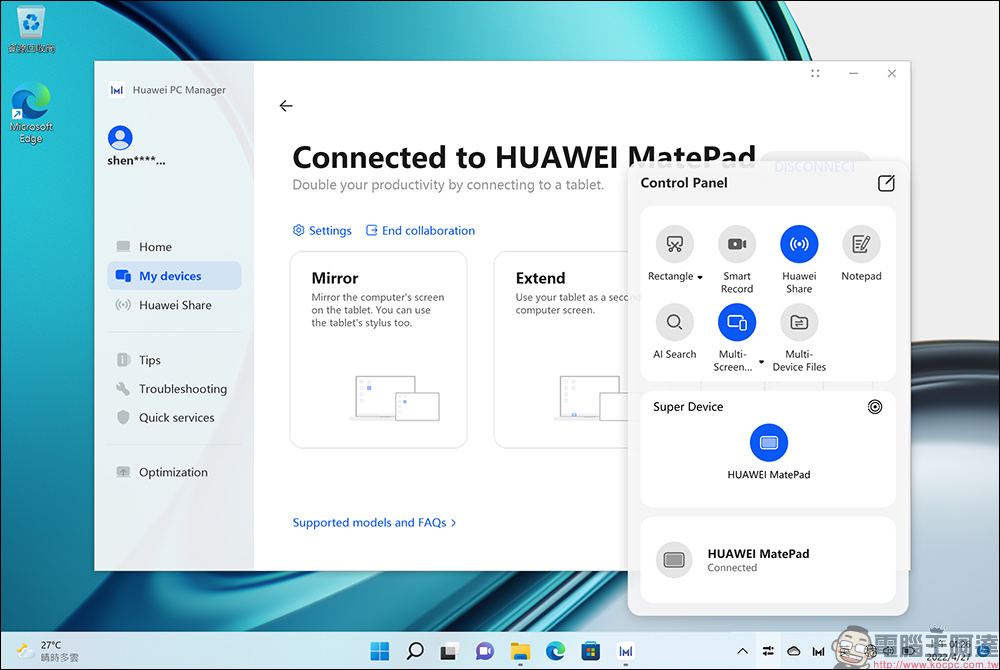
Task: Open the four-dot window menu
Action: (x=815, y=73)
